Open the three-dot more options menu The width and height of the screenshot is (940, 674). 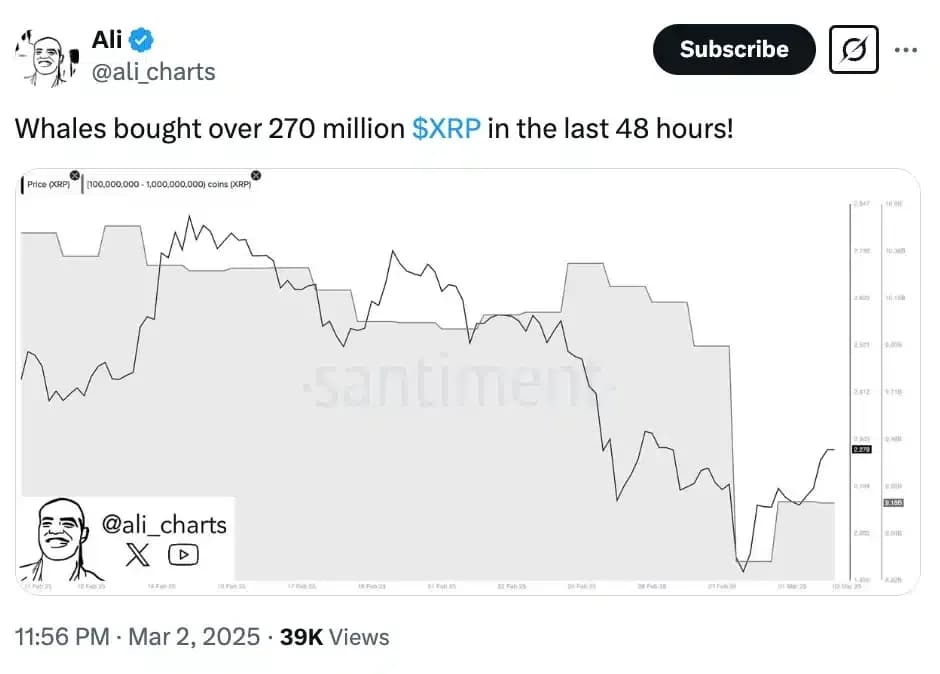click(906, 49)
